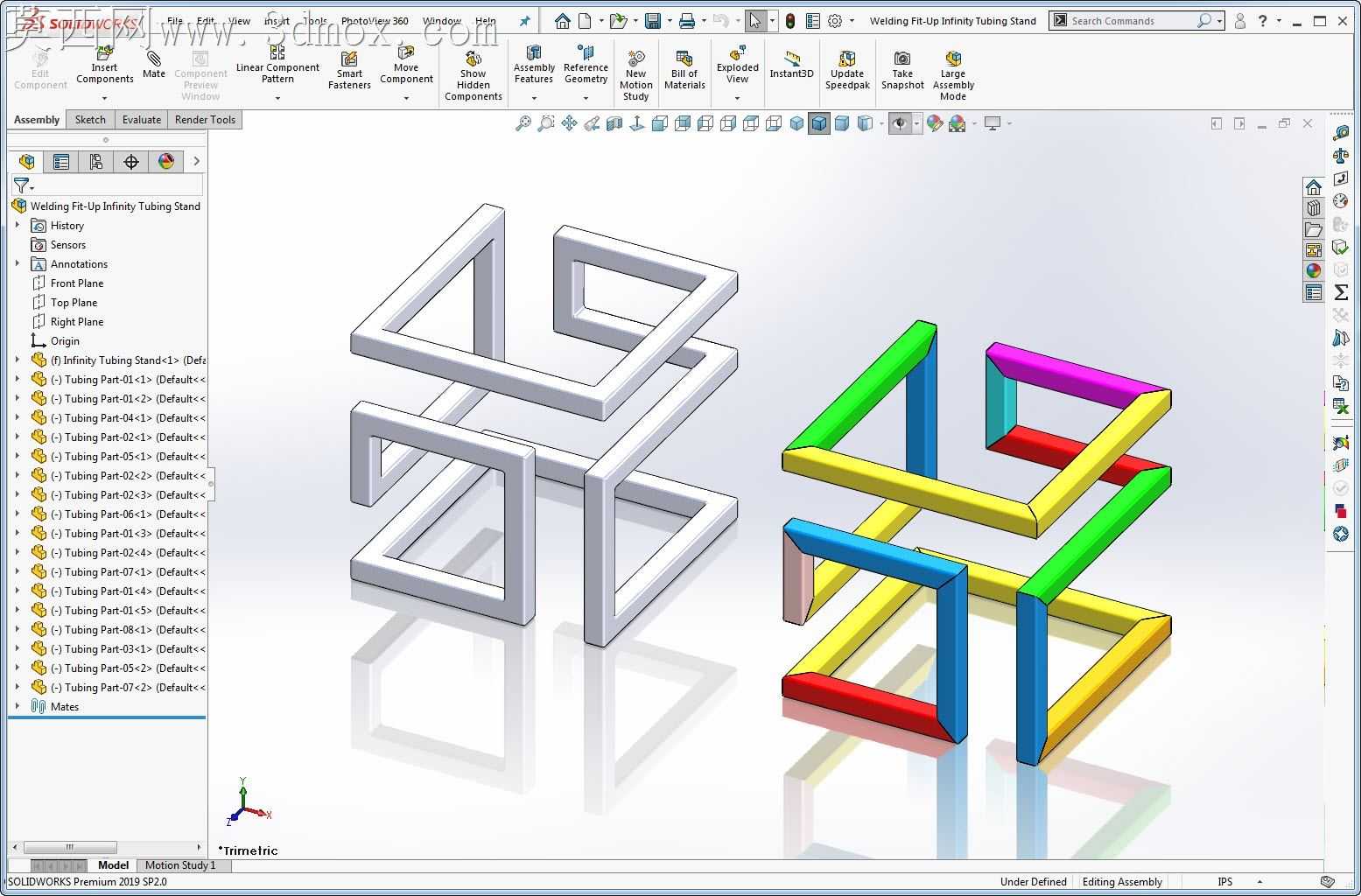Open the Window menu

tap(442, 21)
